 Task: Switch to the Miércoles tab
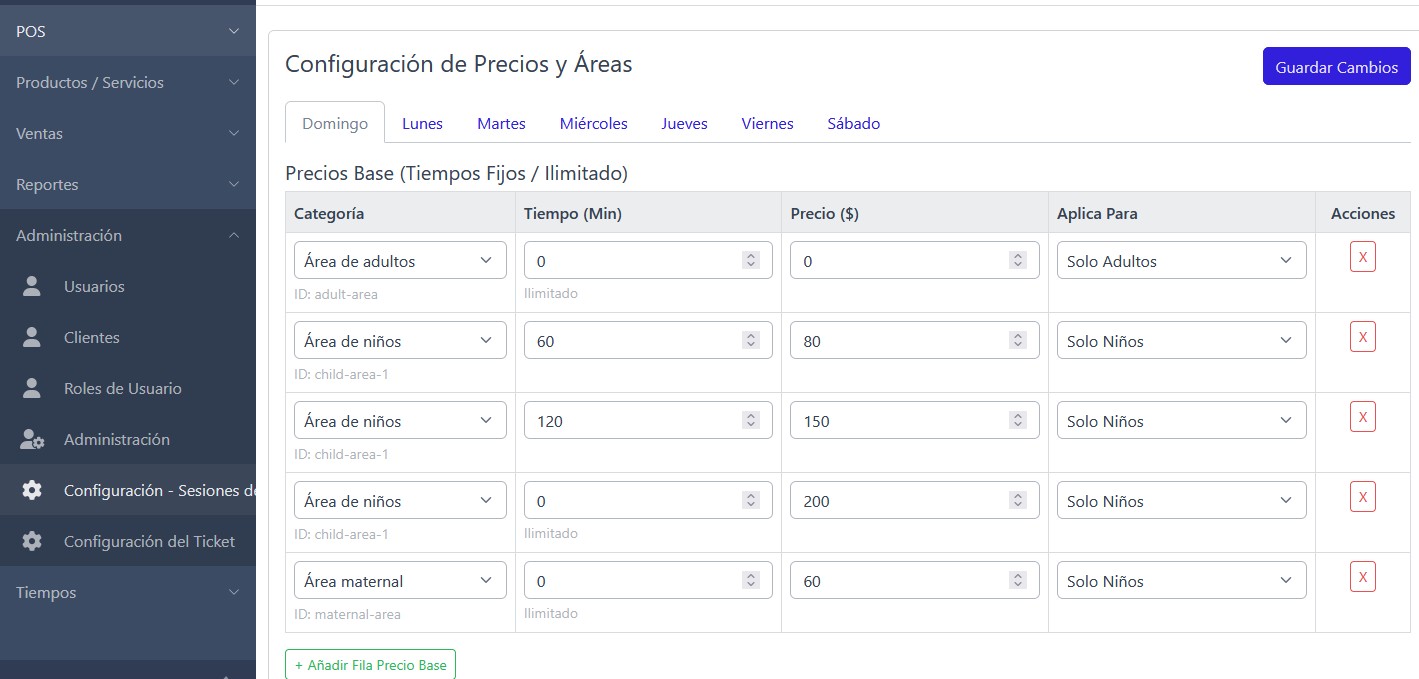tap(594, 123)
